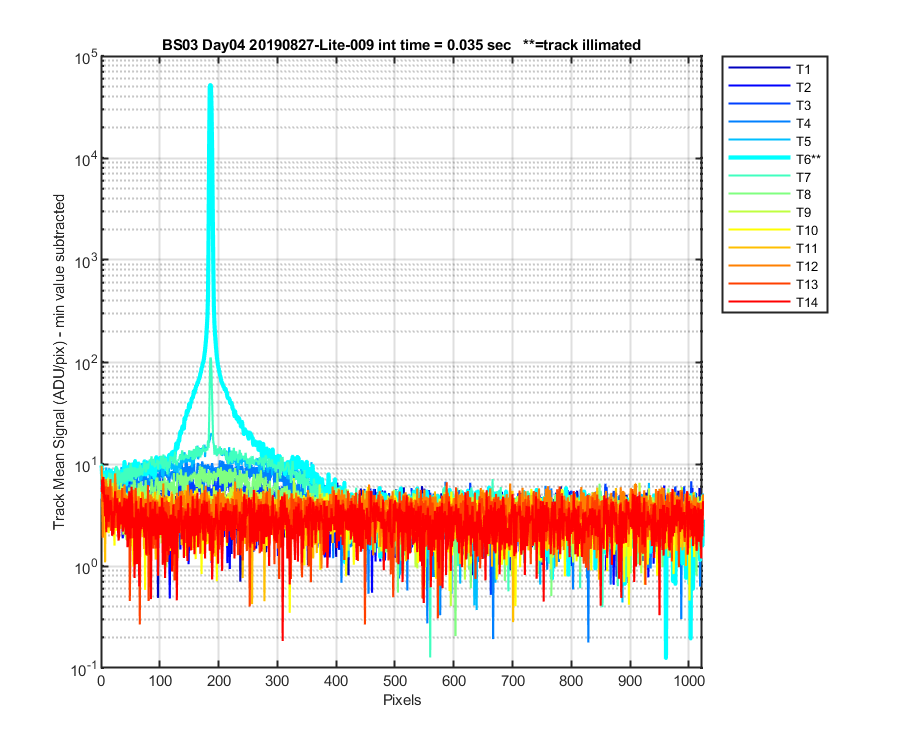Screen dimensions: 900x750
Task: Click the x-axis tick label 200
Action: (x=219, y=681)
